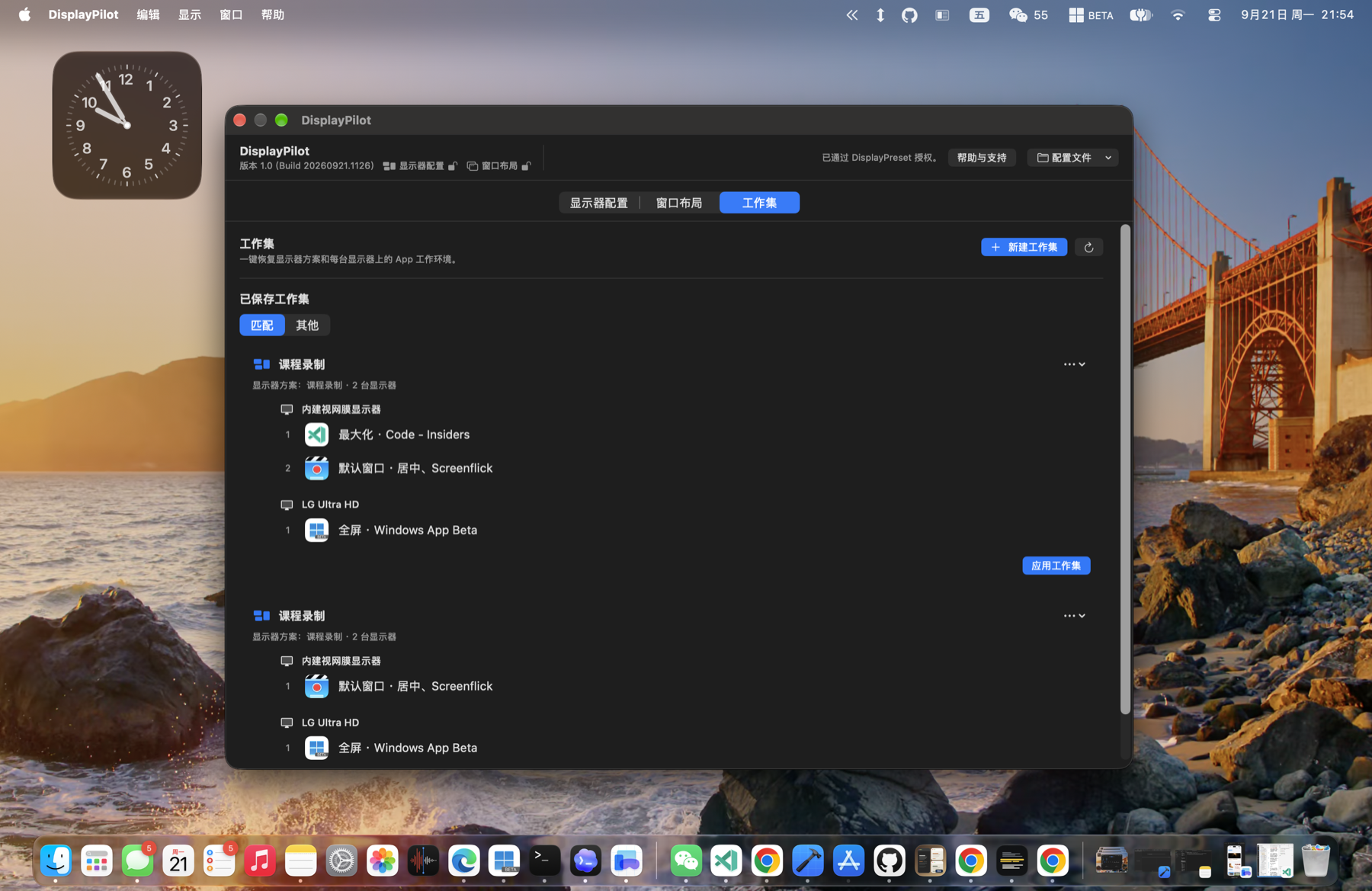
Task: Toggle the lock next to header 窗口布局 label
Action: pyautogui.click(x=526, y=165)
